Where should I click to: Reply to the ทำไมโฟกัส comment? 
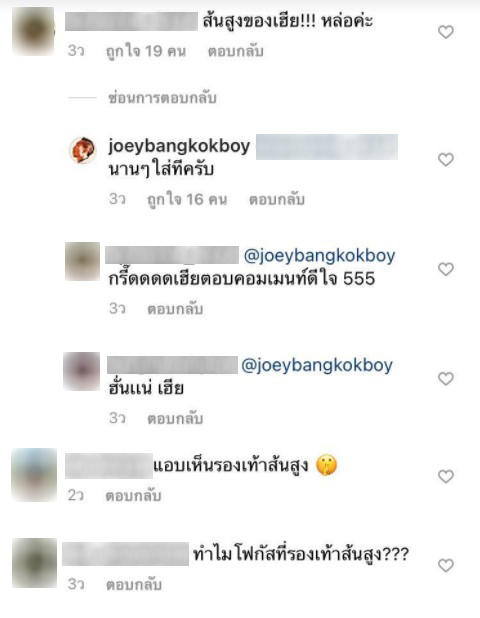coord(134,585)
